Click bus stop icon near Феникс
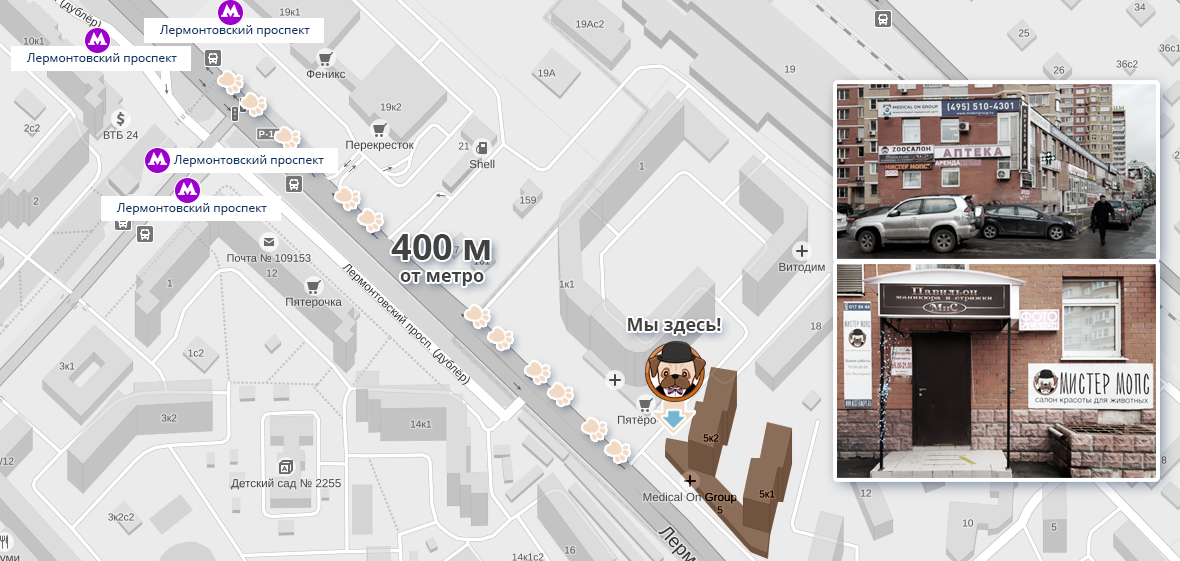The width and height of the screenshot is (1180, 561). tap(214, 58)
